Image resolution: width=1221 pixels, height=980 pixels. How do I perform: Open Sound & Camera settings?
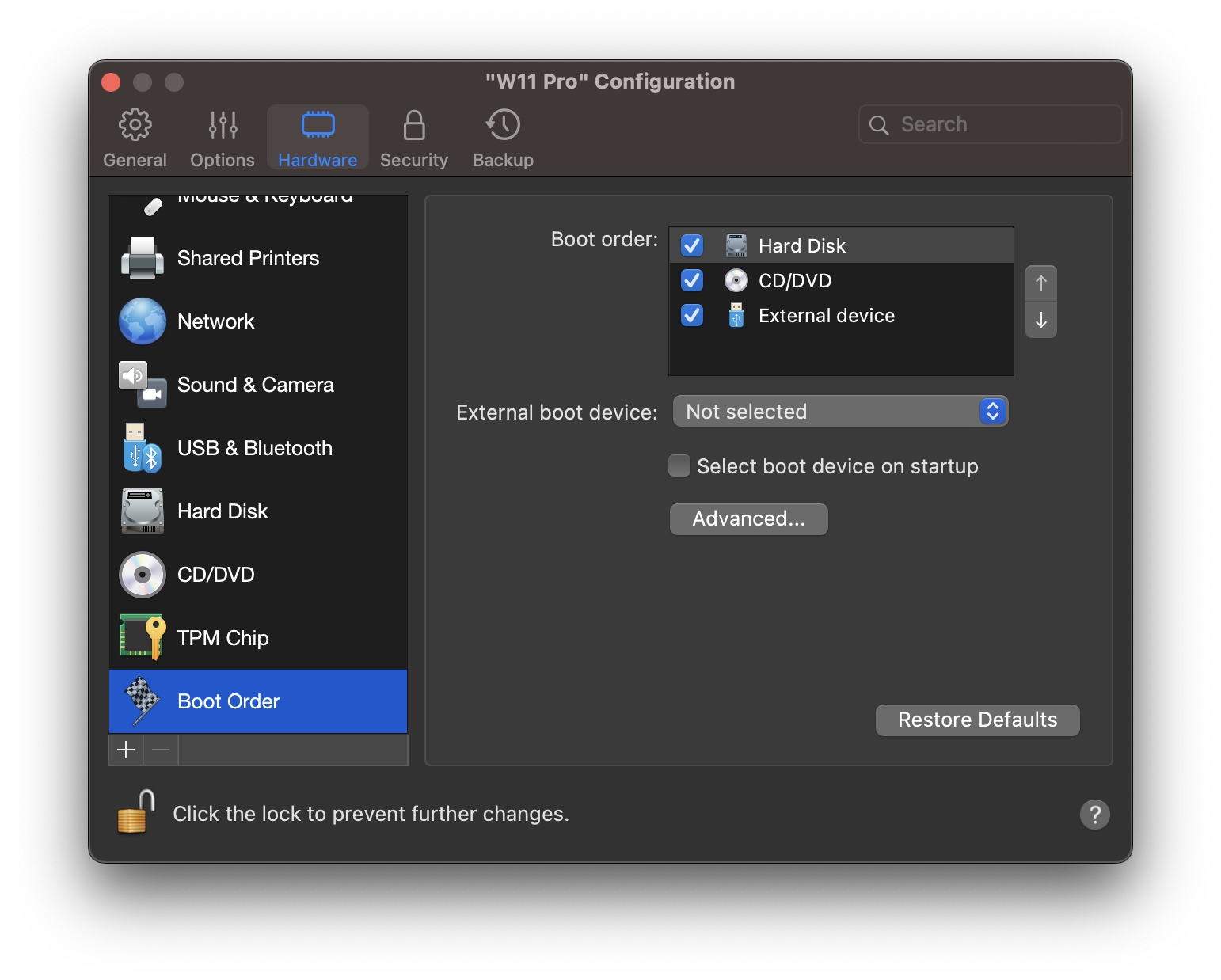(x=255, y=385)
